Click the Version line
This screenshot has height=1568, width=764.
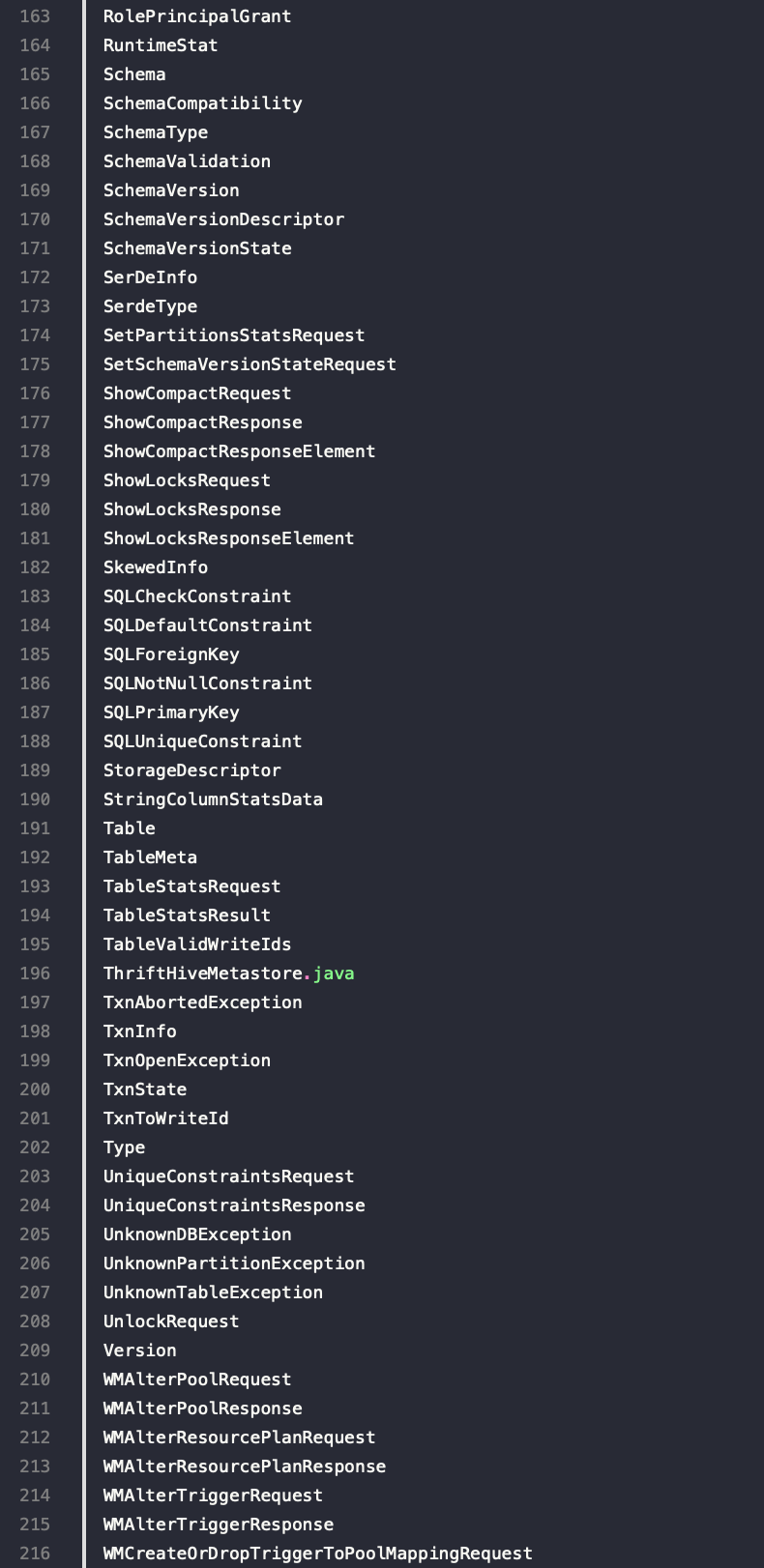tap(140, 1350)
